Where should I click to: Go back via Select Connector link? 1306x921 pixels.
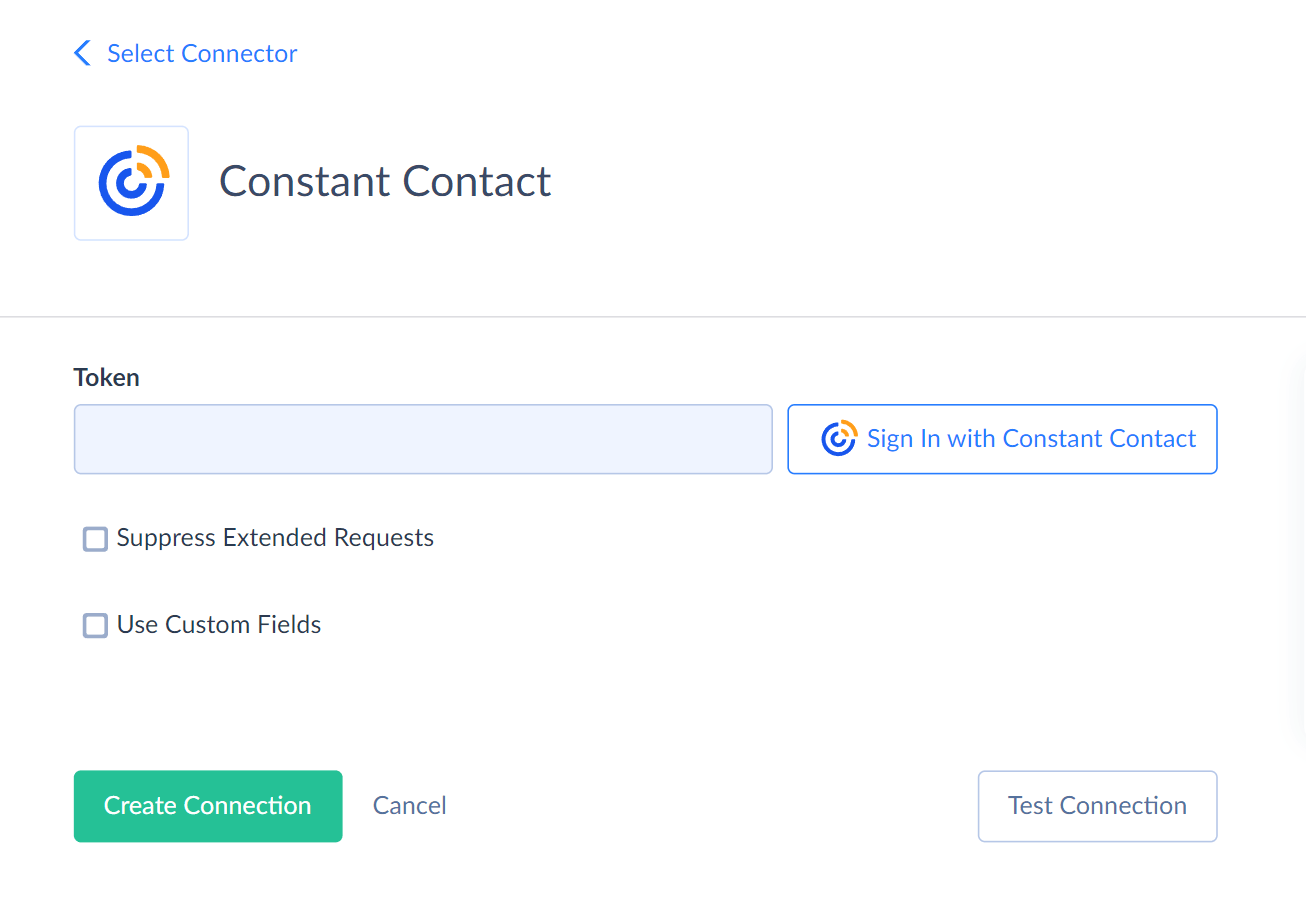tap(201, 53)
